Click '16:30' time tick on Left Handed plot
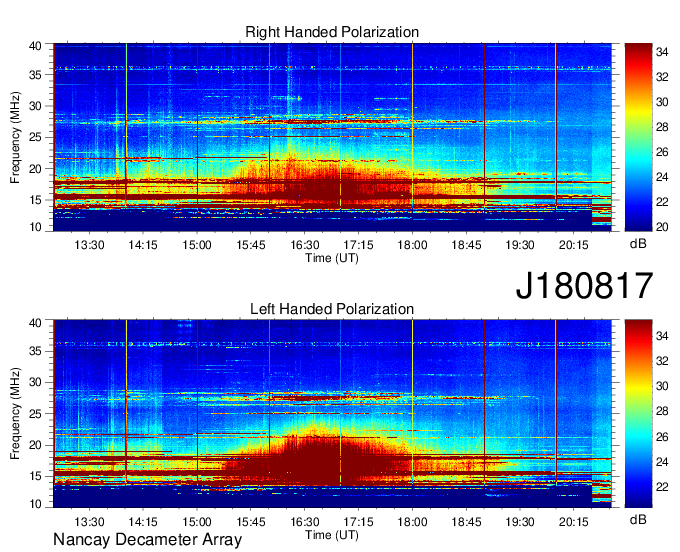The image size is (680, 552). 305,522
